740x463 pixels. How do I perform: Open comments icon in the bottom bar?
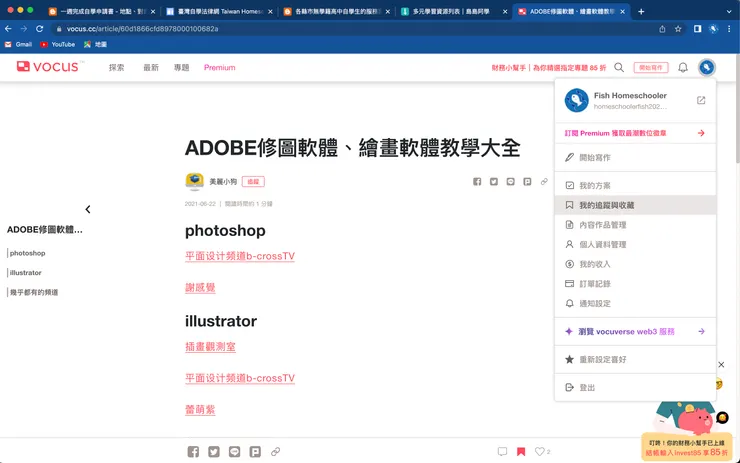click(x=502, y=452)
